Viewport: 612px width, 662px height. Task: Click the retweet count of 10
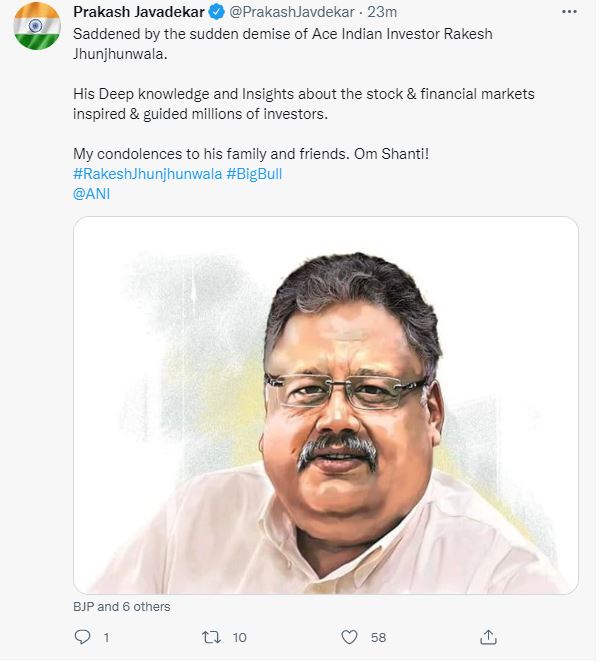[x=239, y=637]
